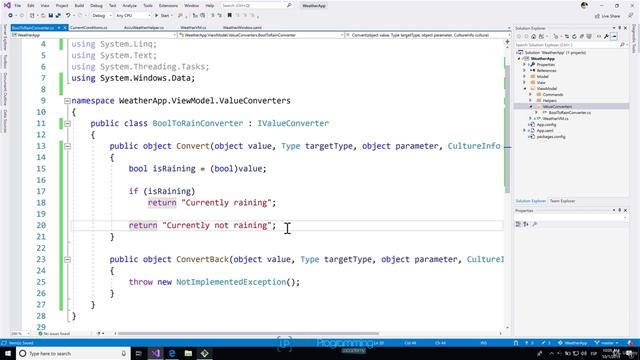The image size is (640, 360).
Task: Collapse the Convert method on line 13
Action: (67, 146)
